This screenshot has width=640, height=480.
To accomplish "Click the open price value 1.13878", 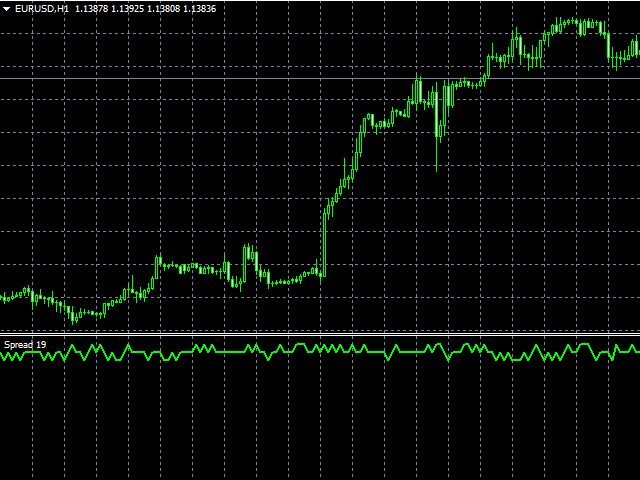I will [91, 9].
